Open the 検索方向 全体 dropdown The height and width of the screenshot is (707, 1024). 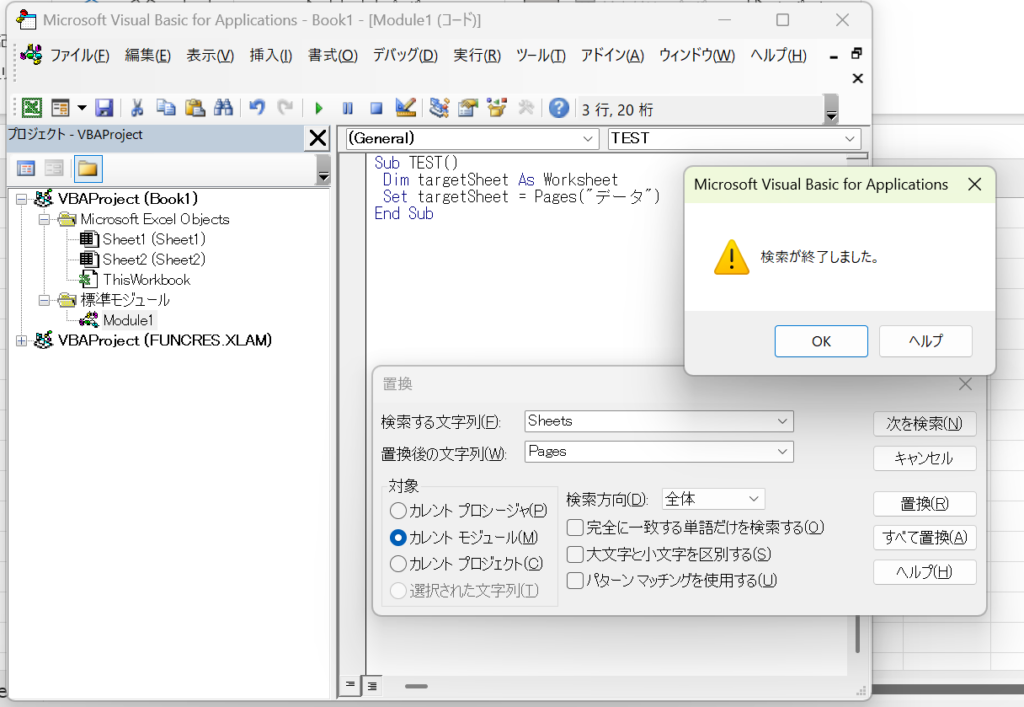point(754,499)
